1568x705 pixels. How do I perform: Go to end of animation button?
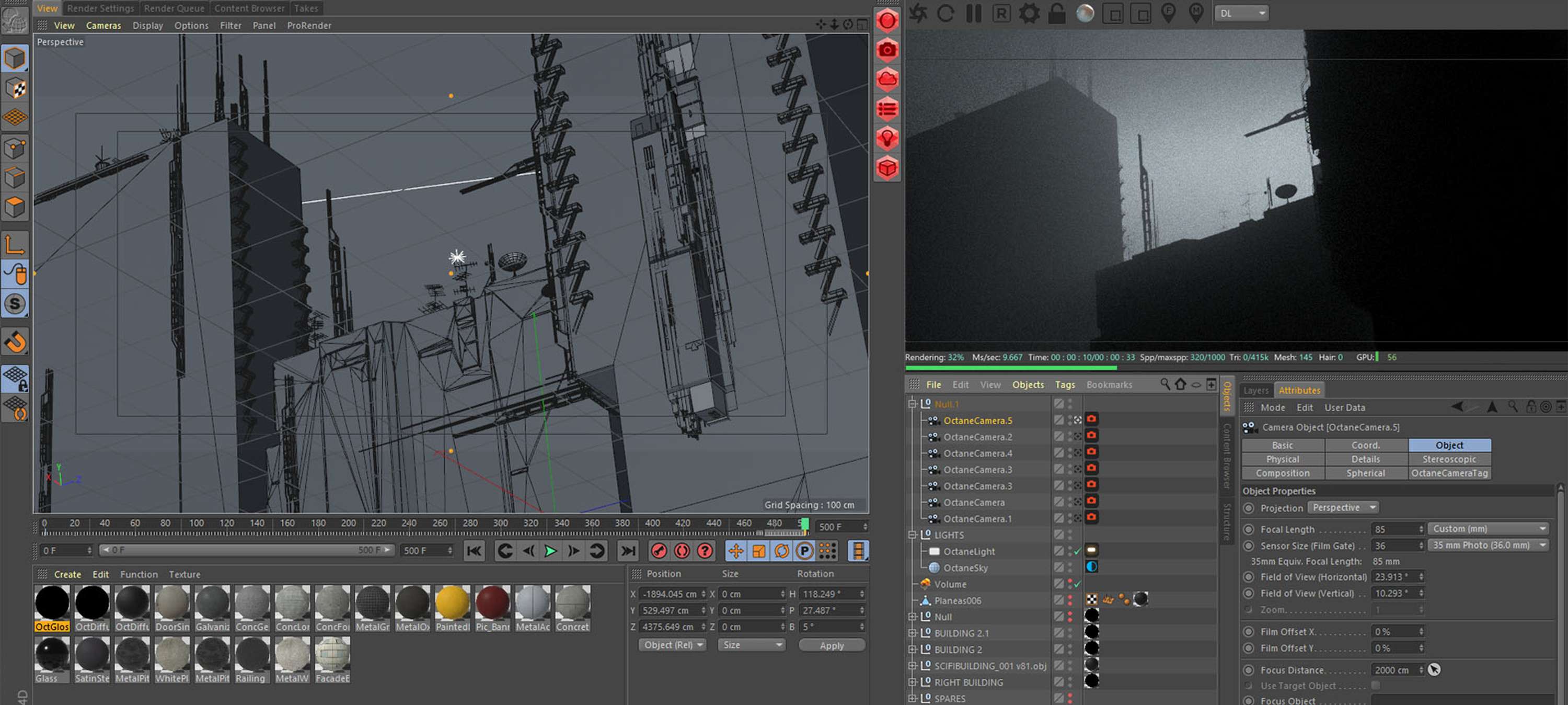pyautogui.click(x=628, y=551)
